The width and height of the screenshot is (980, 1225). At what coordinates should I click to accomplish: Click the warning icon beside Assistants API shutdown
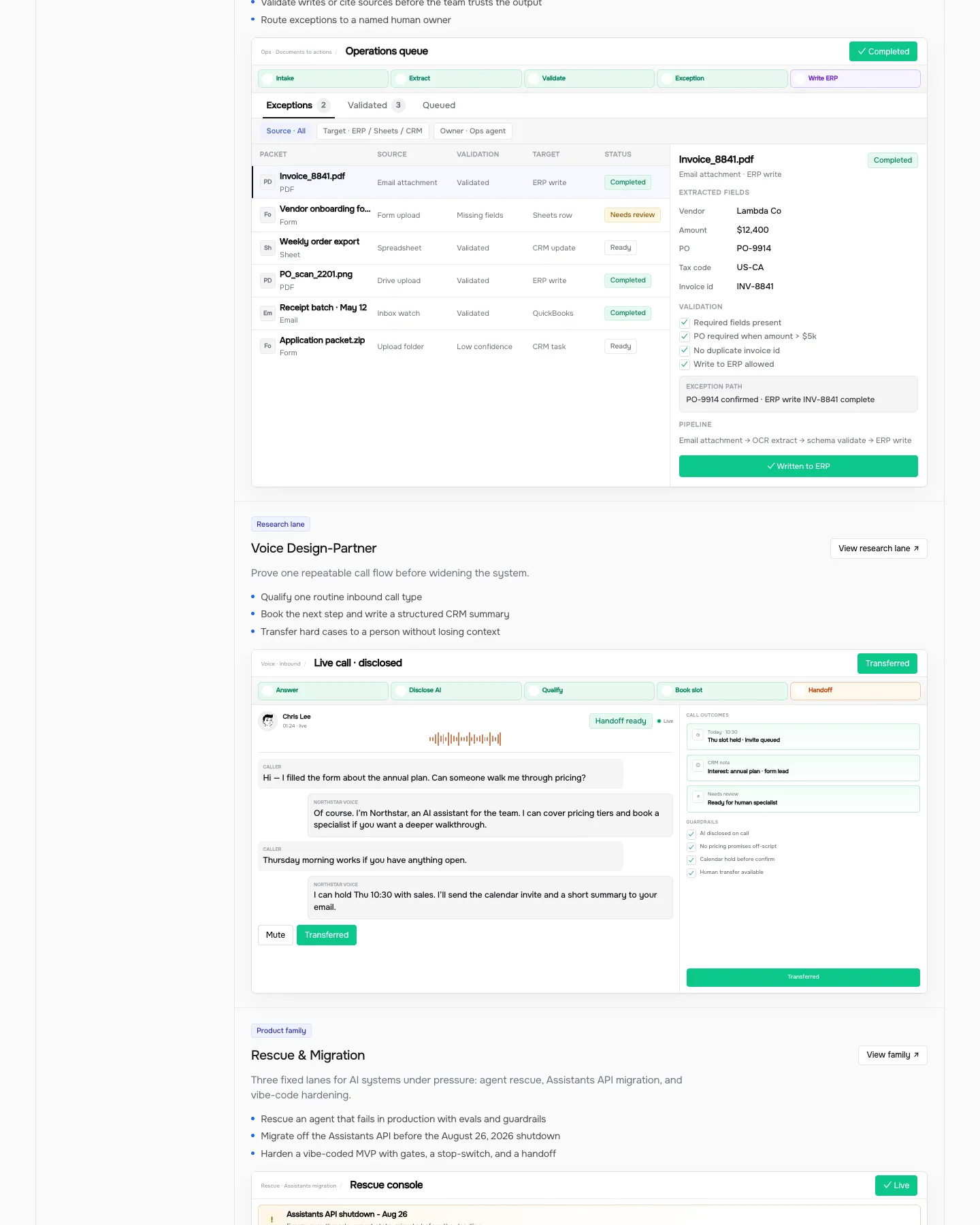(x=272, y=1218)
